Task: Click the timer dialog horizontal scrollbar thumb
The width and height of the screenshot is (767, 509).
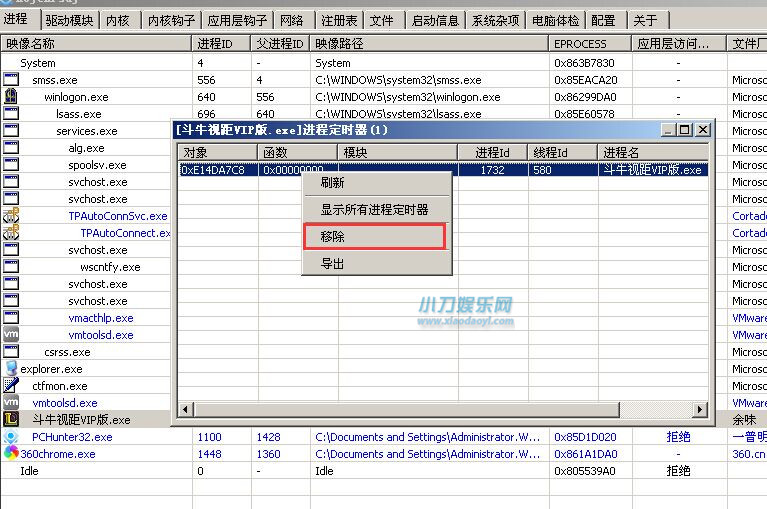Action: tap(406, 409)
